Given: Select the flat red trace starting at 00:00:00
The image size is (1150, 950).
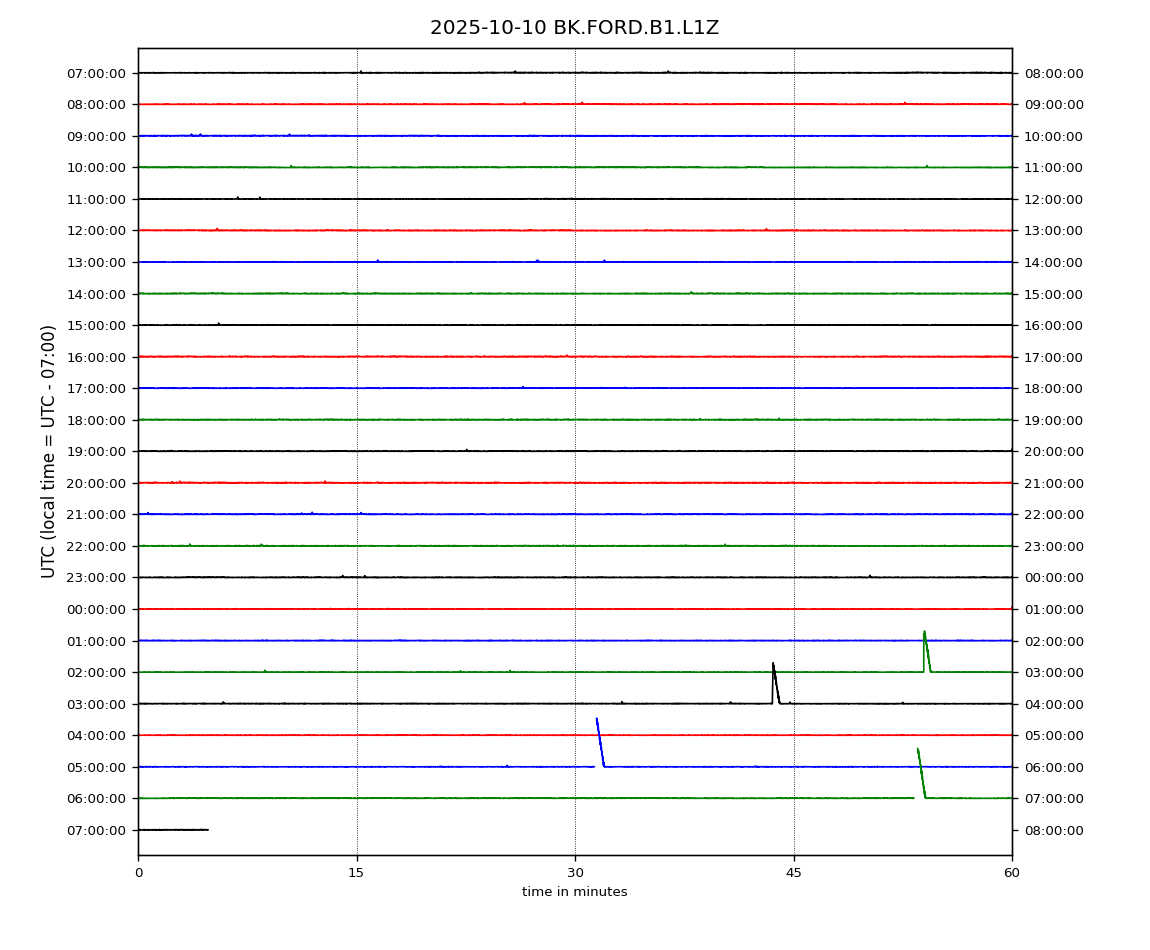Looking at the screenshot, I should click(x=575, y=609).
